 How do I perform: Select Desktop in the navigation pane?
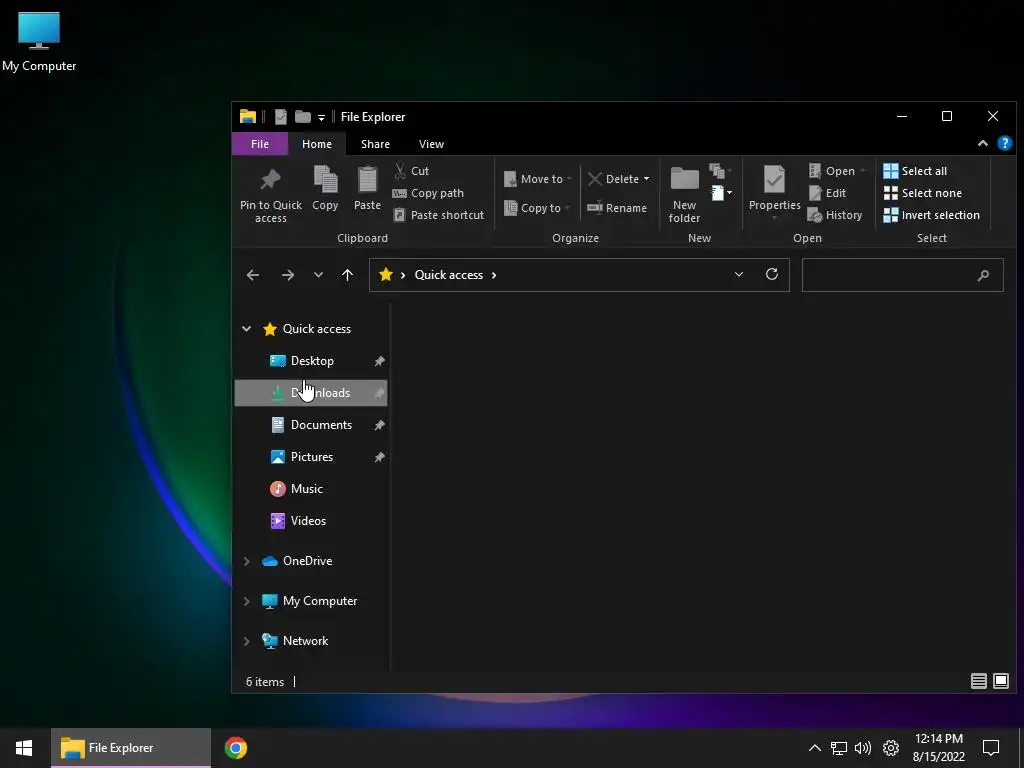311,361
